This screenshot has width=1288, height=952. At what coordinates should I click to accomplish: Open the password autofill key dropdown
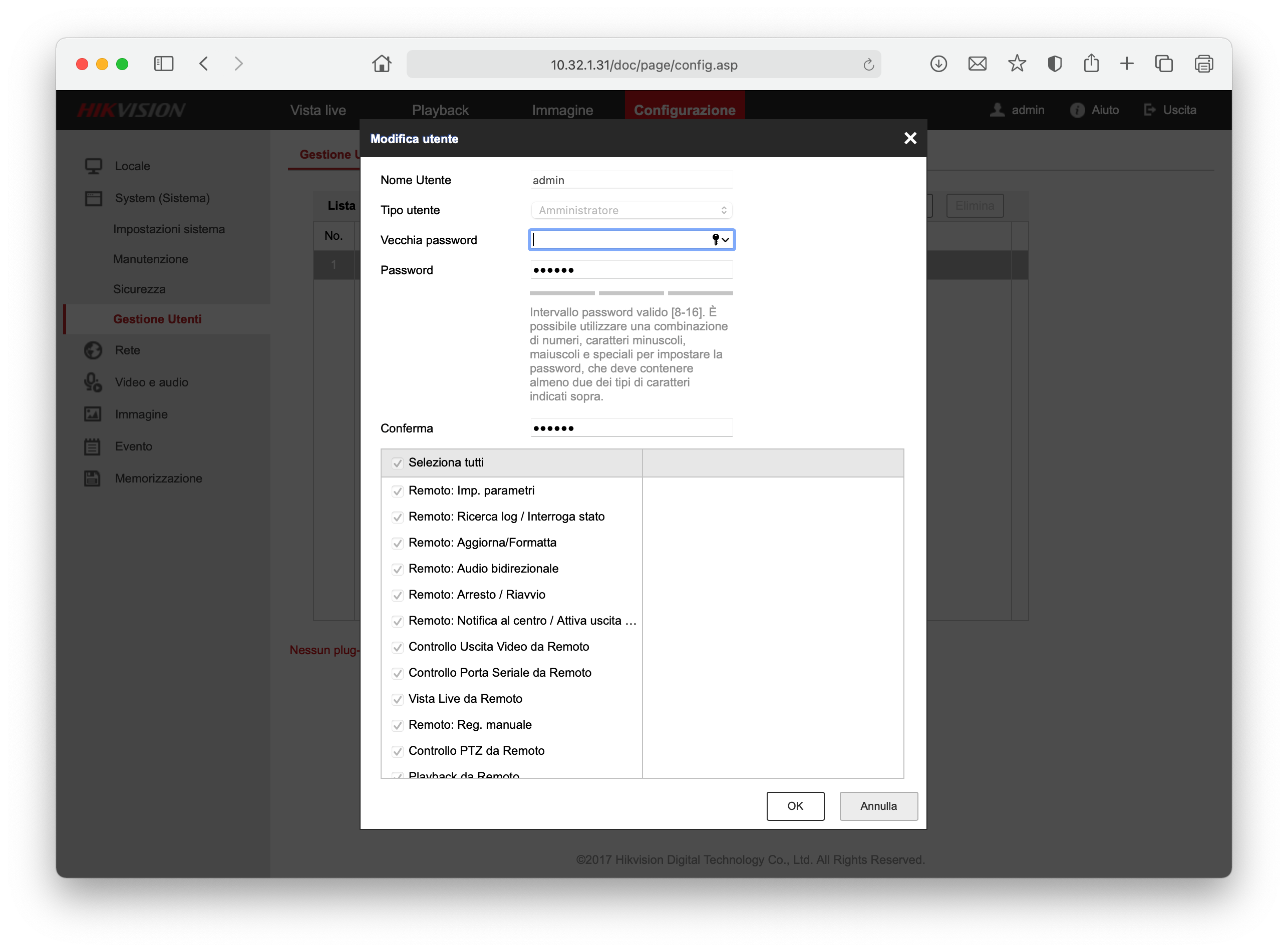(x=721, y=239)
